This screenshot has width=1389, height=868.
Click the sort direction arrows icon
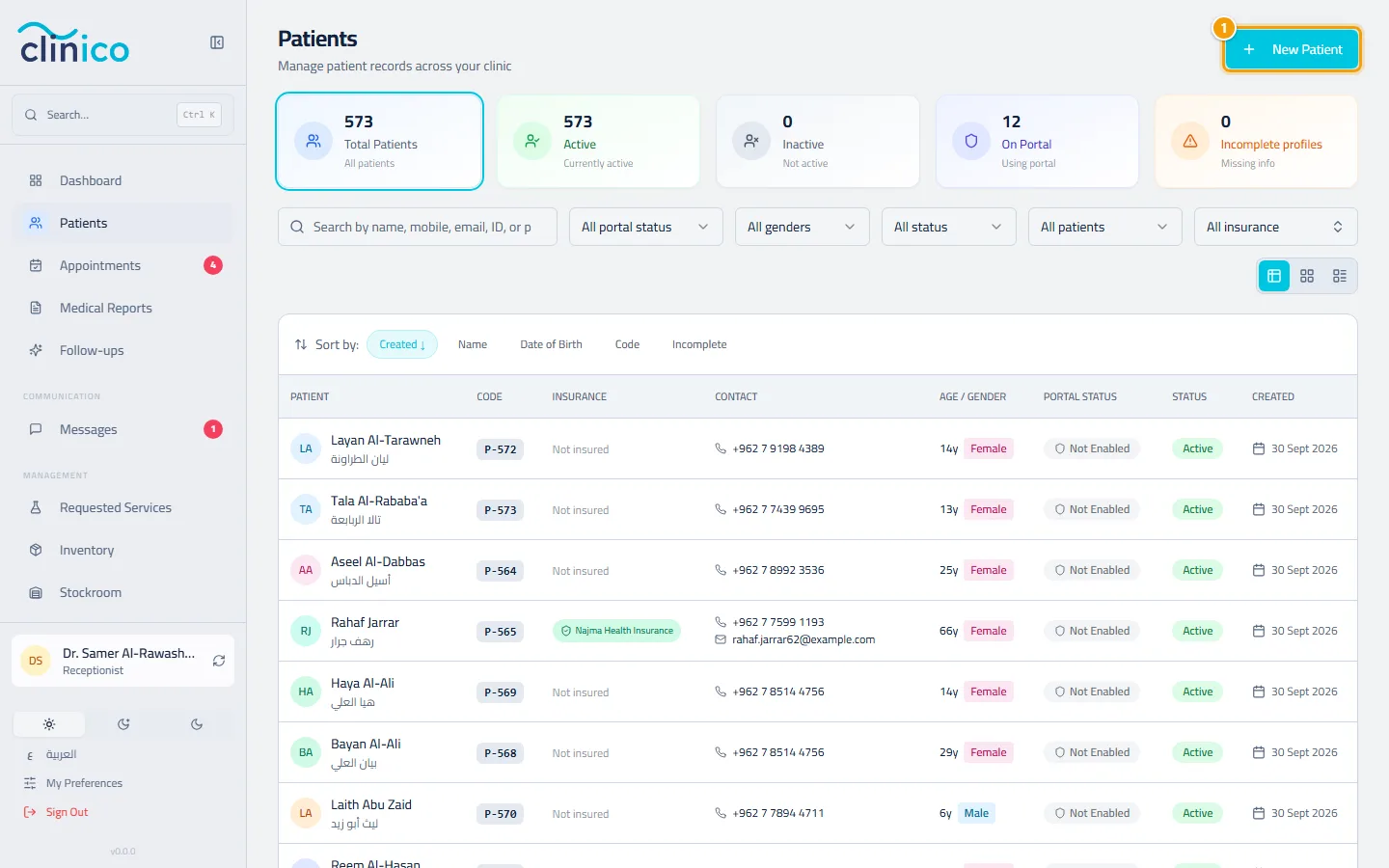point(301,344)
